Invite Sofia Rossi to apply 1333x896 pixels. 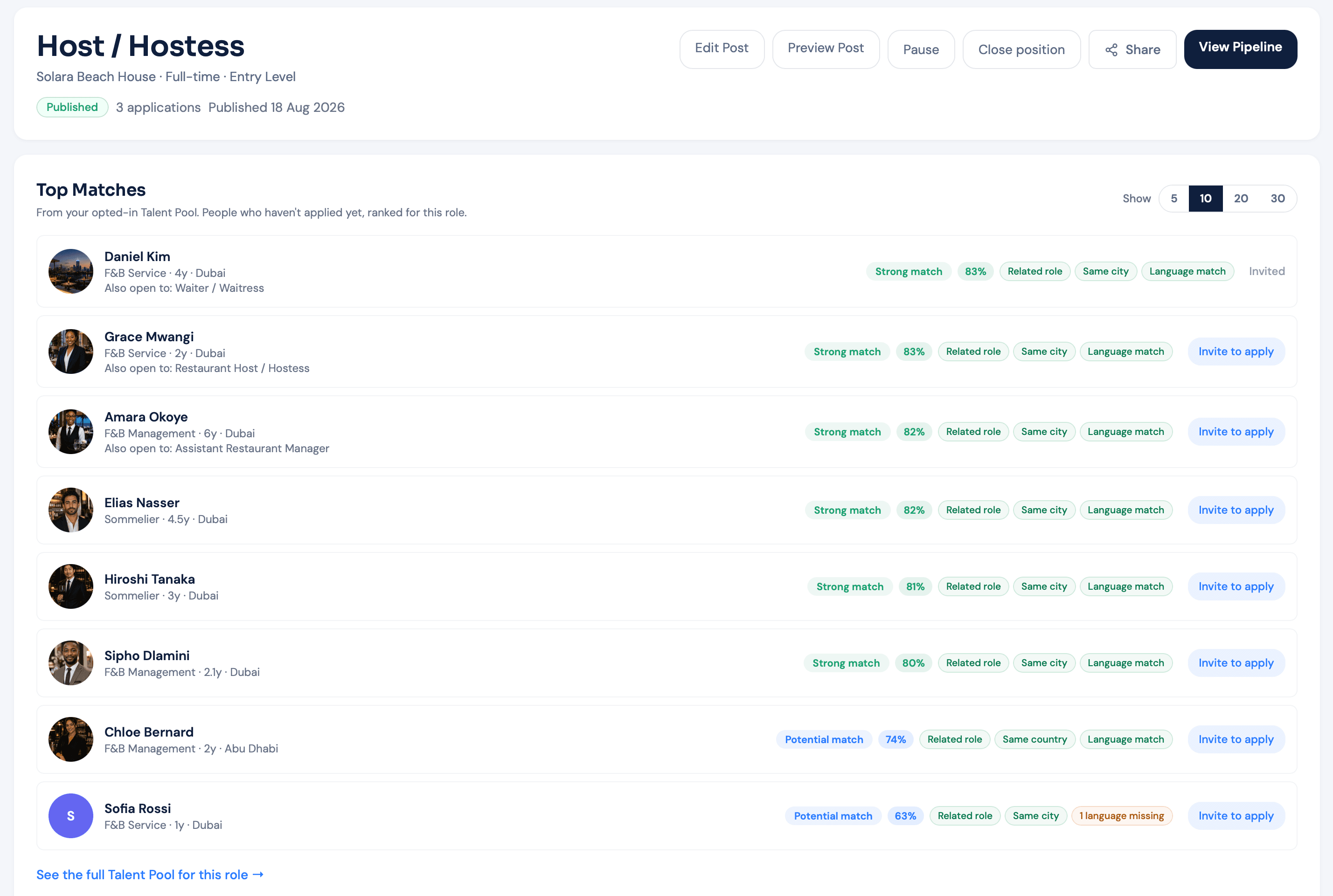1236,816
